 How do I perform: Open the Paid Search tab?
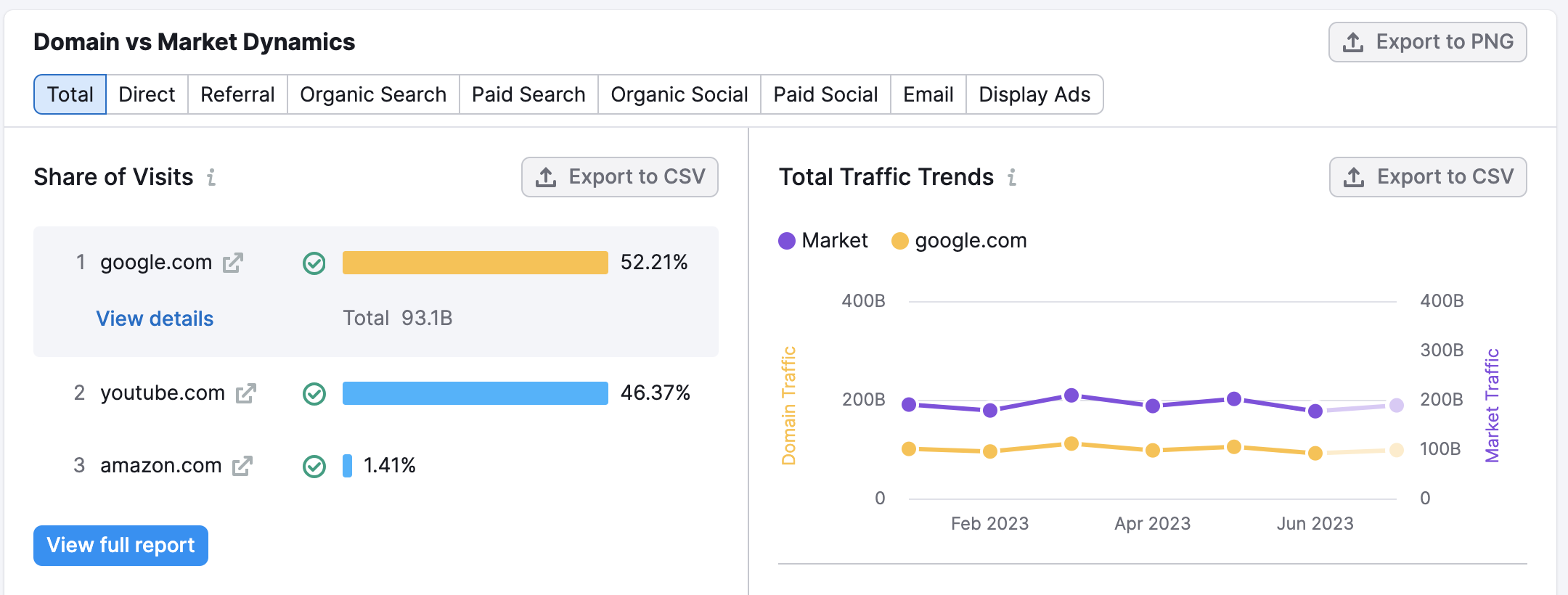[528, 94]
